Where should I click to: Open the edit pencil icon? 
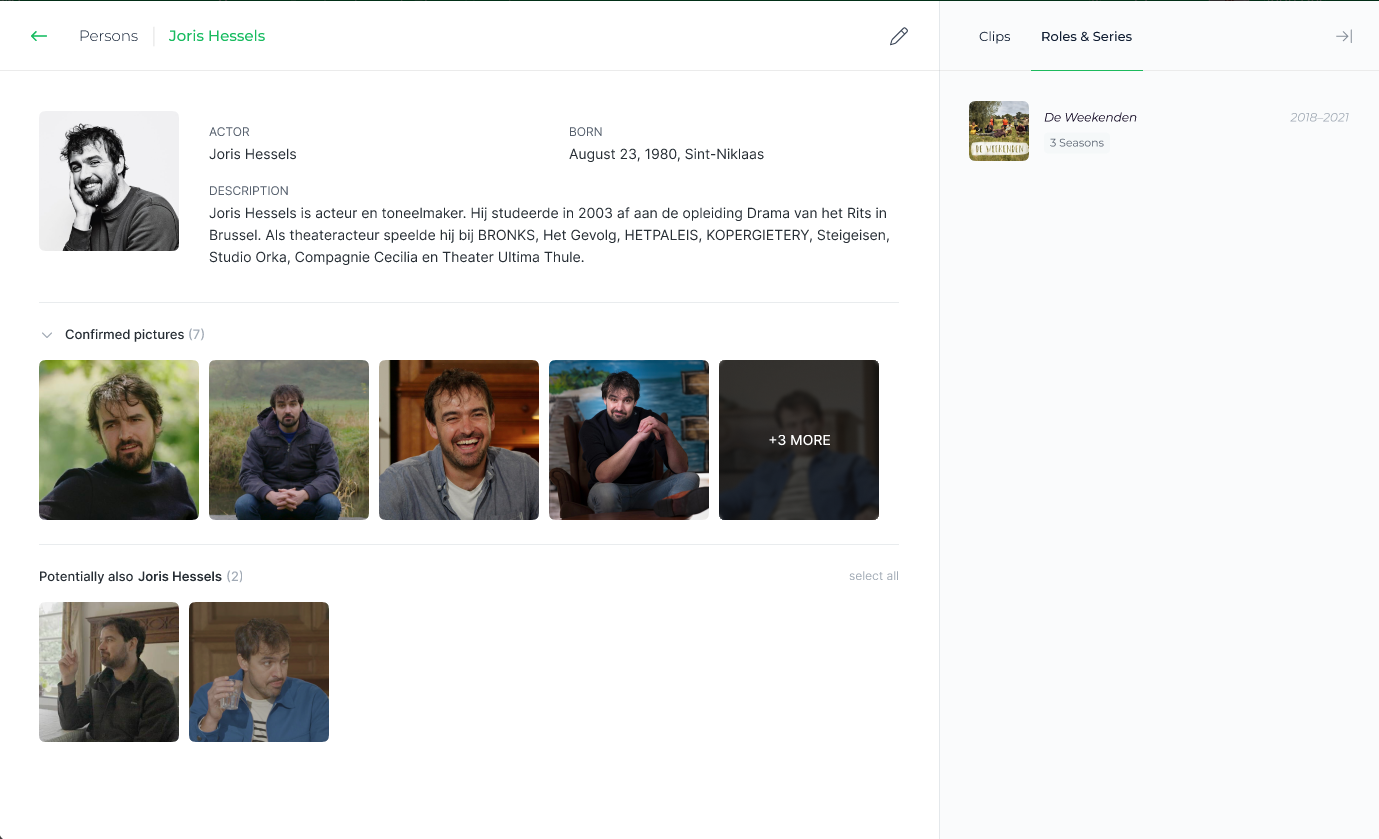(x=899, y=36)
